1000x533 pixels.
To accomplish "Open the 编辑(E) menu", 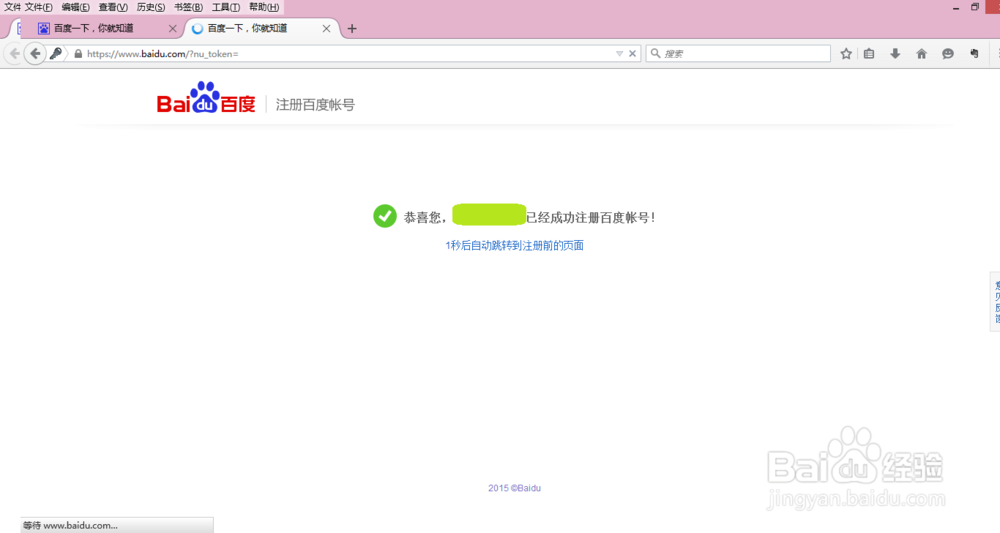I will point(75,7).
